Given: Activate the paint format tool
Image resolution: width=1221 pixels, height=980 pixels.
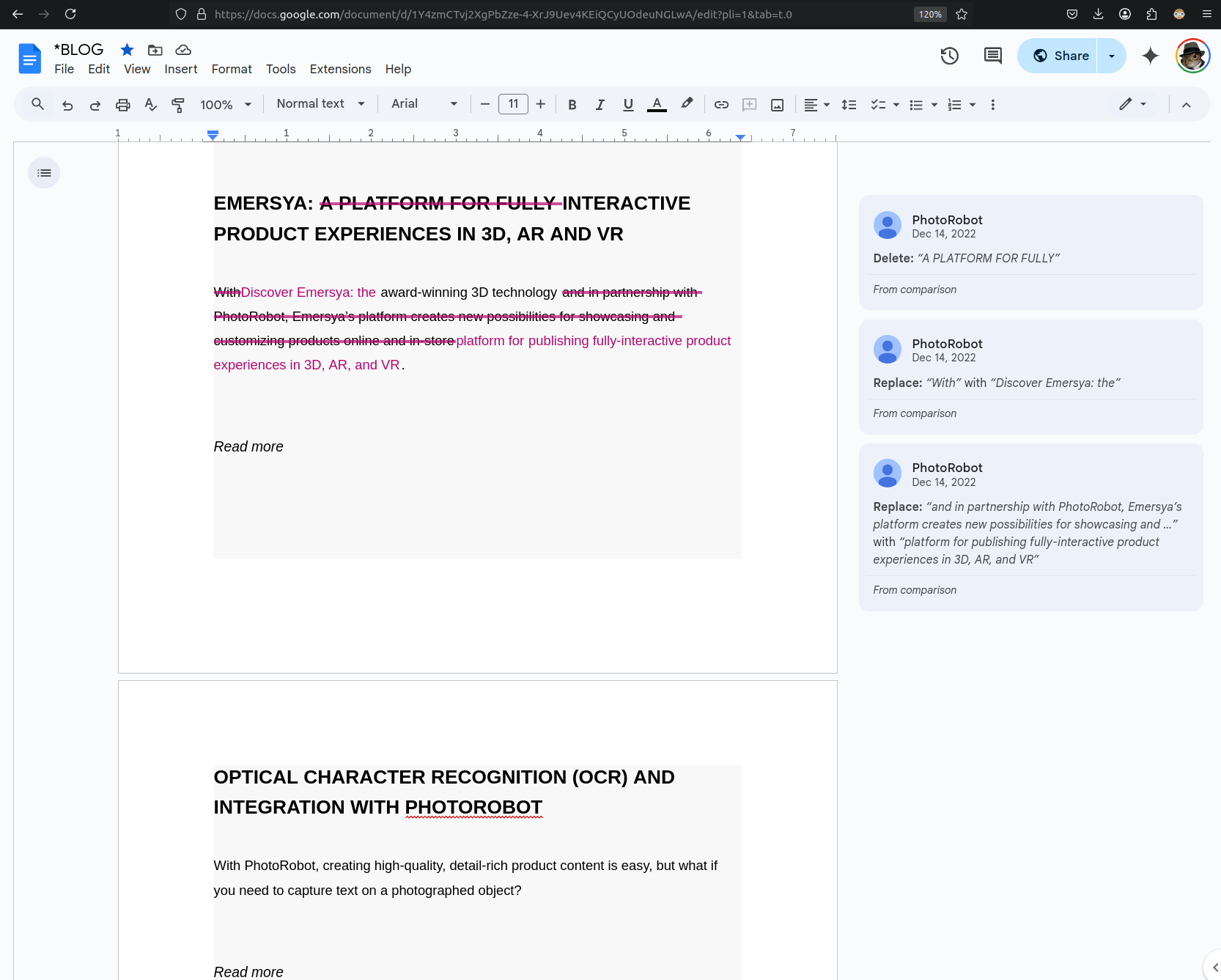Looking at the screenshot, I should click(x=178, y=105).
